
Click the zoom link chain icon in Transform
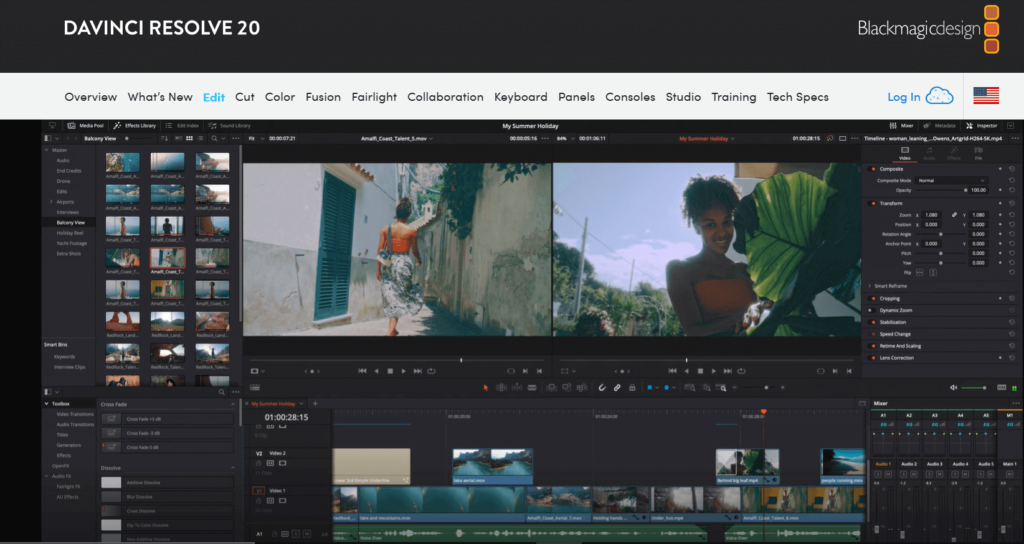(x=954, y=215)
